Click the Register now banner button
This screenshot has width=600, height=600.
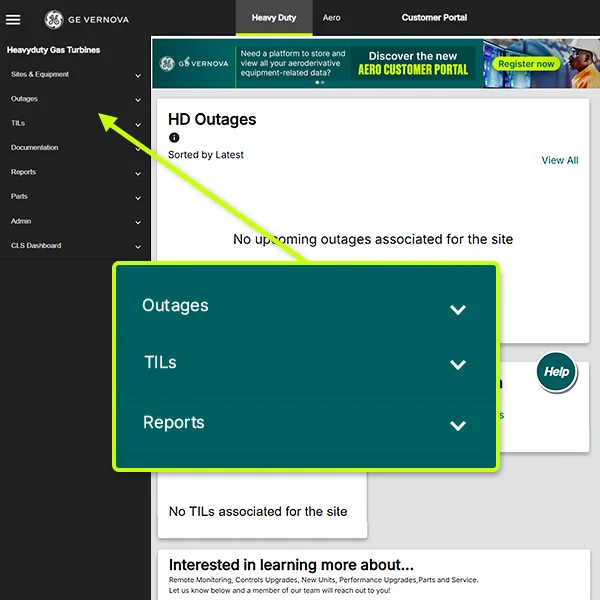526,64
